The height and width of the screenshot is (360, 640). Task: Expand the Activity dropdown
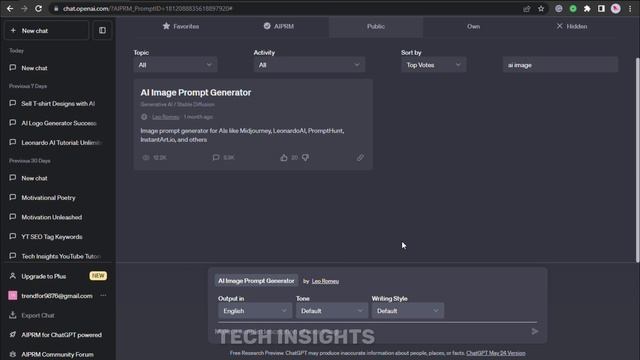click(309, 65)
